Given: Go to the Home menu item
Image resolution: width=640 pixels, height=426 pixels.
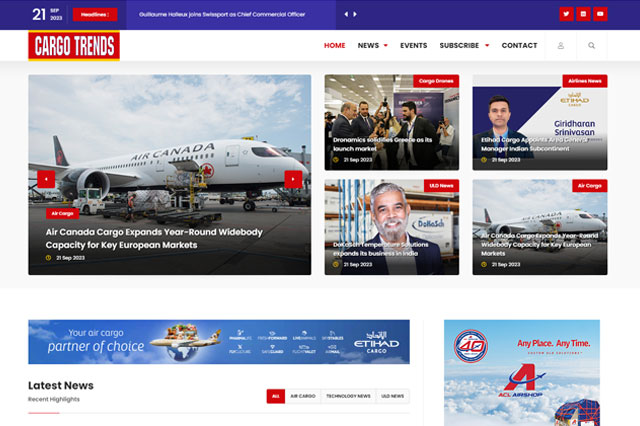Looking at the screenshot, I should click(x=334, y=45).
